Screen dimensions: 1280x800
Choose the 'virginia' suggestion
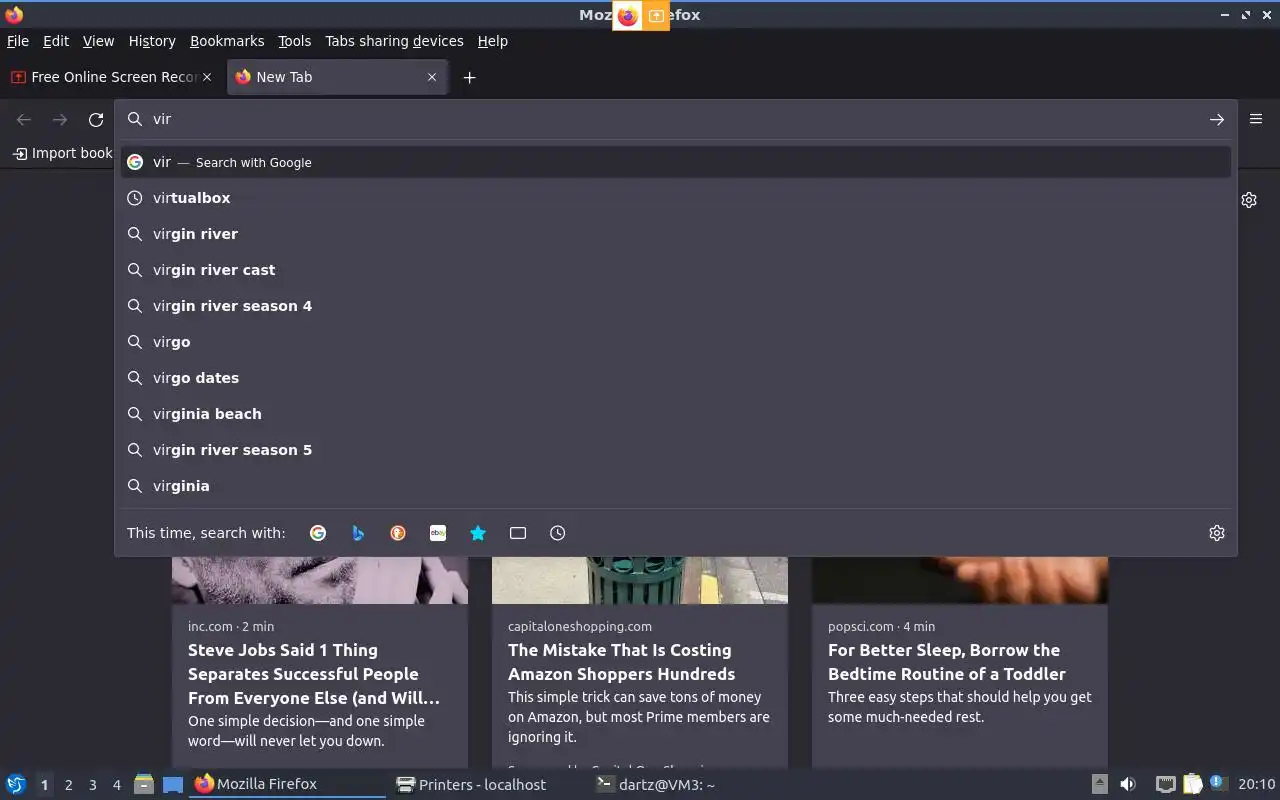[676, 486]
